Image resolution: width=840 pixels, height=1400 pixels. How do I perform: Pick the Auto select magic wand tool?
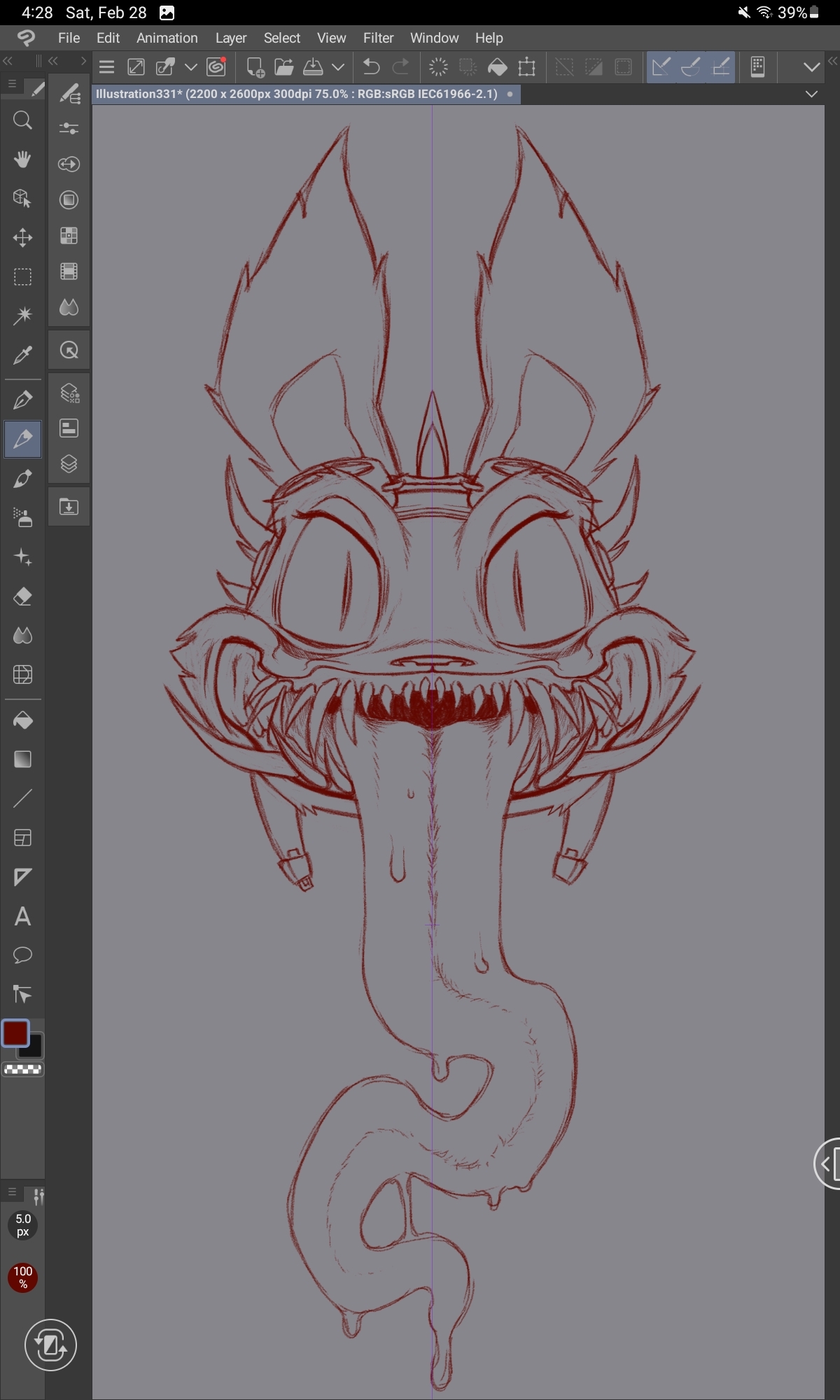22,316
